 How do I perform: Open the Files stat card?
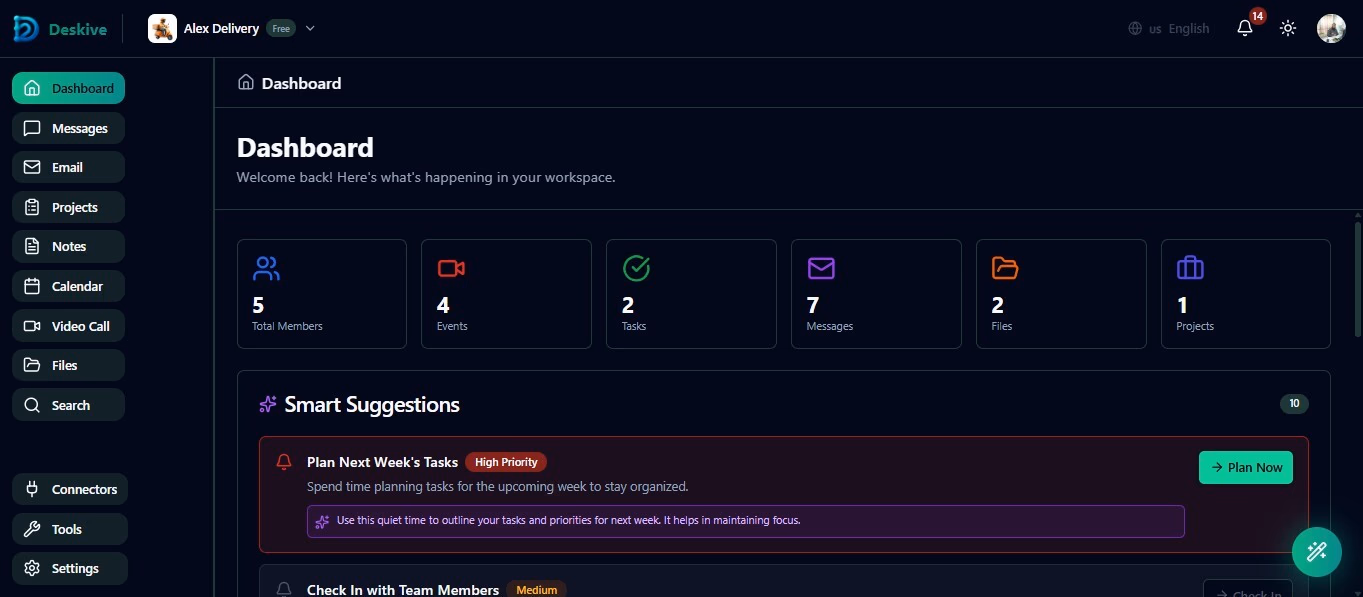tap(1060, 294)
